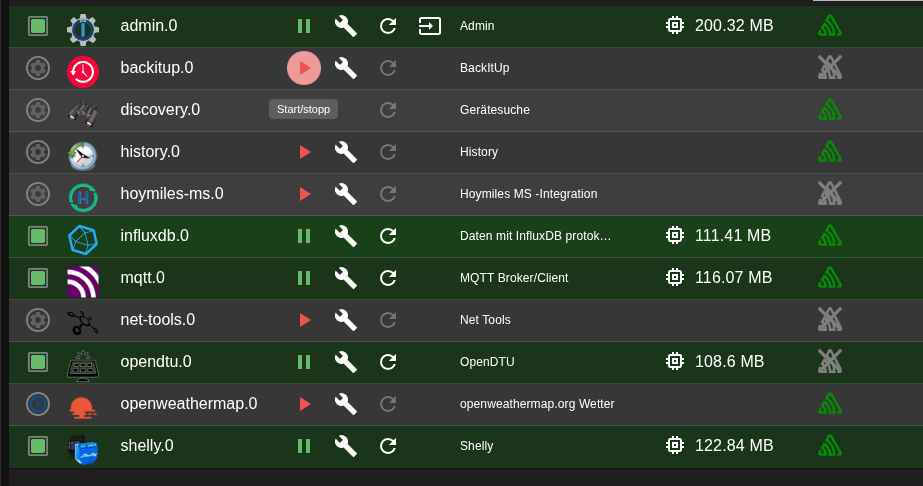Click connection status icon for net-tools.0

(x=829, y=320)
